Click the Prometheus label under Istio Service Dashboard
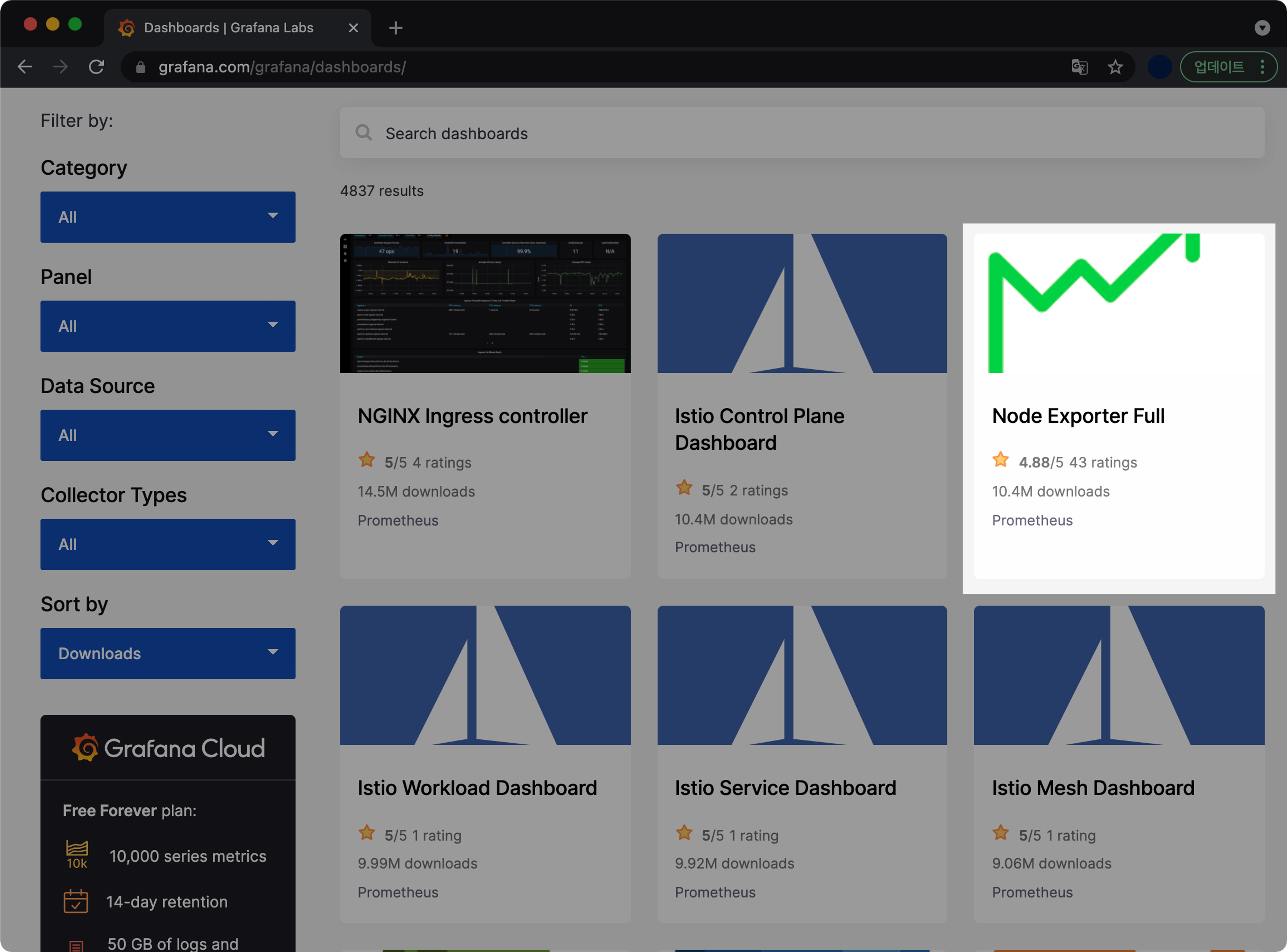 (715, 892)
